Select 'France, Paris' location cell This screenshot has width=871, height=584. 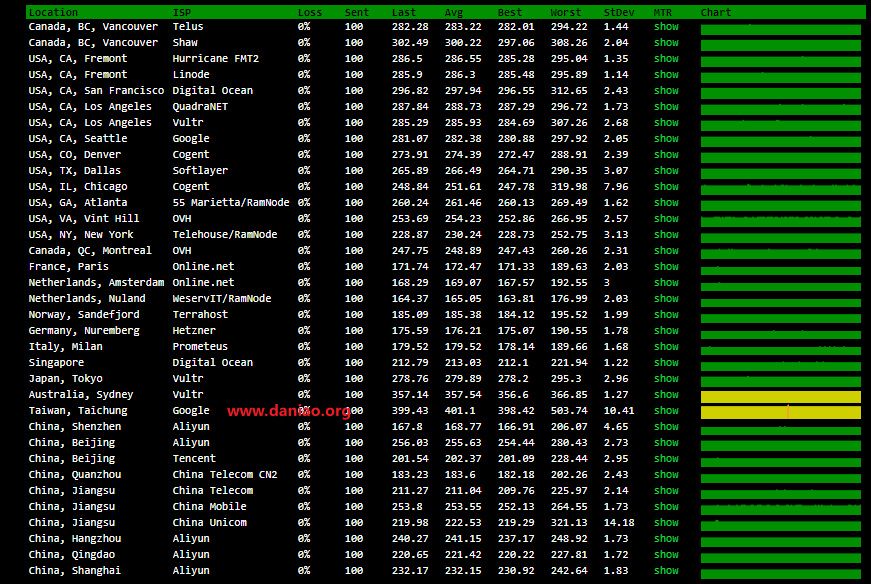(68, 267)
